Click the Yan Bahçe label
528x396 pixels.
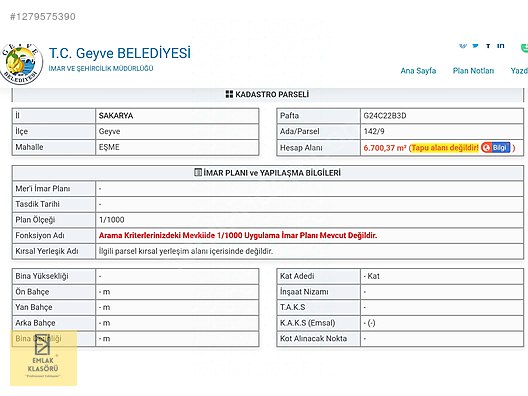34,307
